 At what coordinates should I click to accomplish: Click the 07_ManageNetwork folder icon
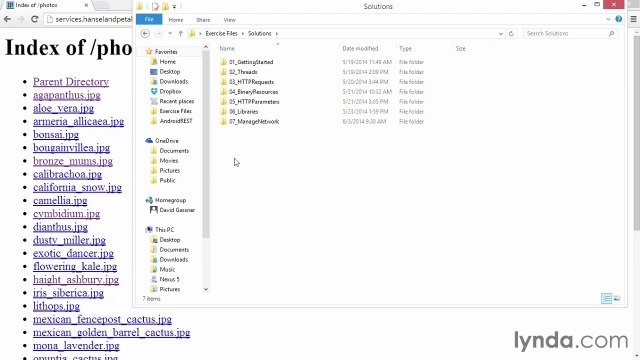click(x=223, y=121)
